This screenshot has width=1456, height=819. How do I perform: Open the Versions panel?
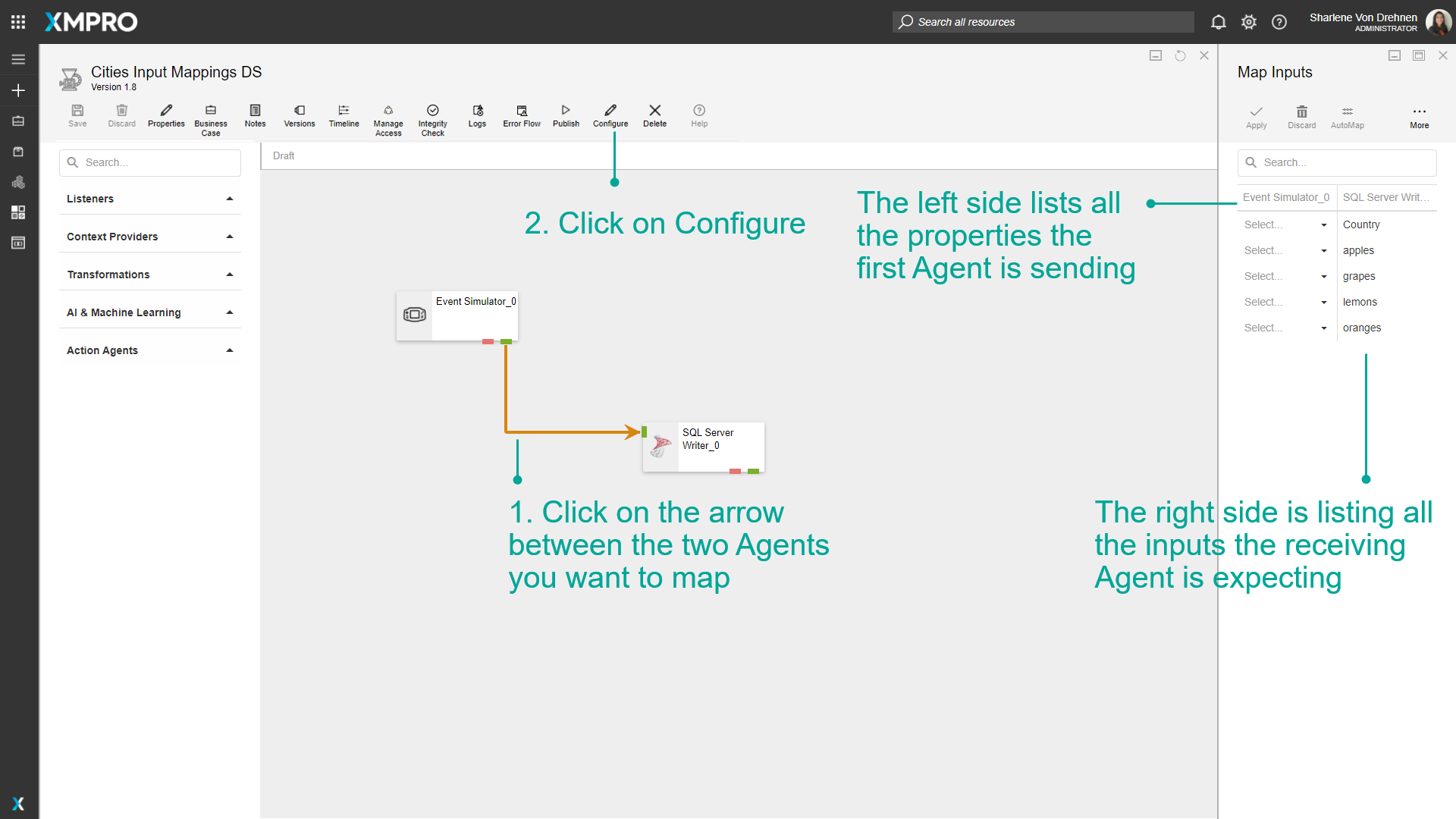tap(299, 116)
